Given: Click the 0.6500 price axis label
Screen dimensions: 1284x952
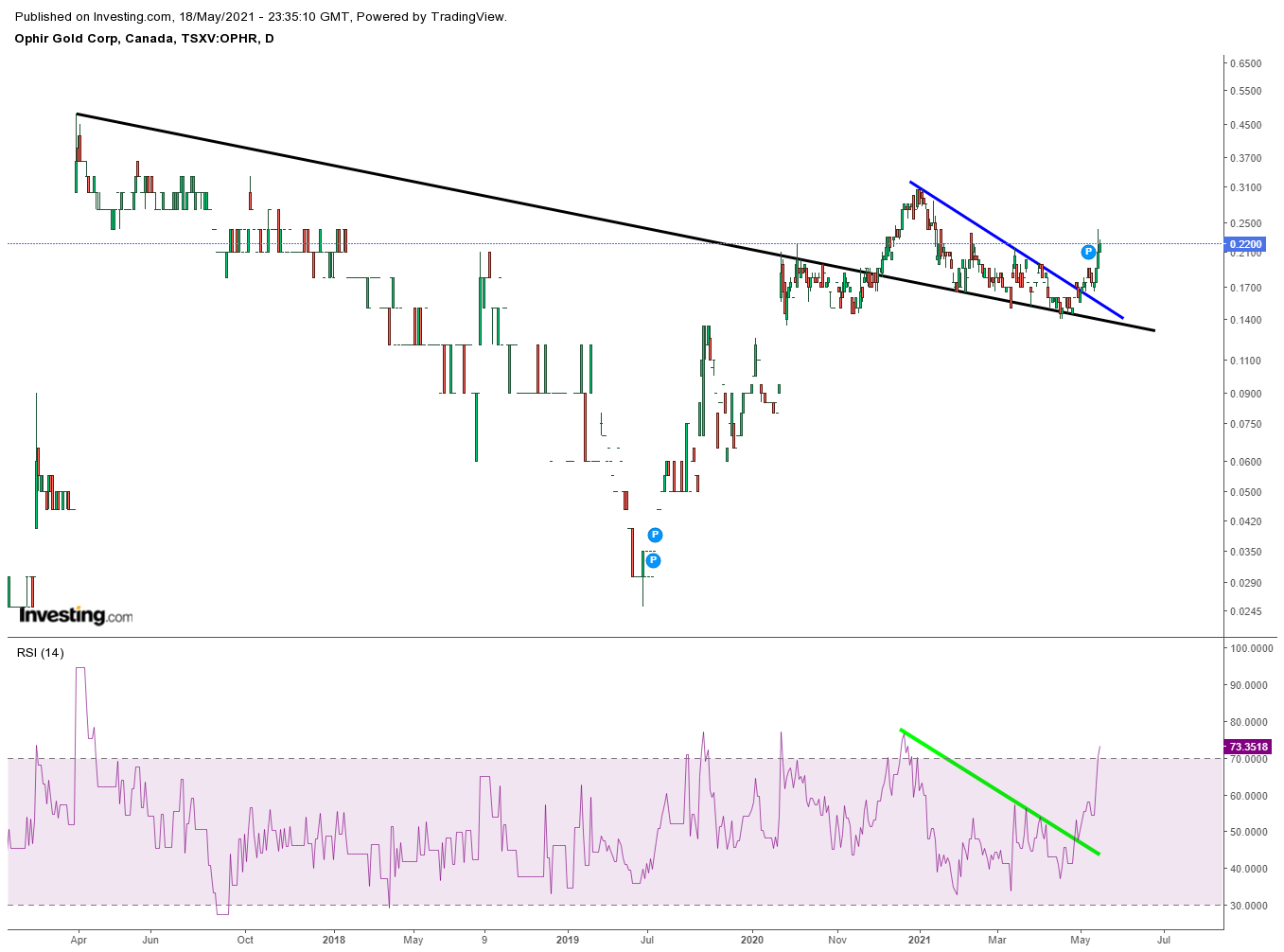Looking at the screenshot, I should click(x=1246, y=63).
